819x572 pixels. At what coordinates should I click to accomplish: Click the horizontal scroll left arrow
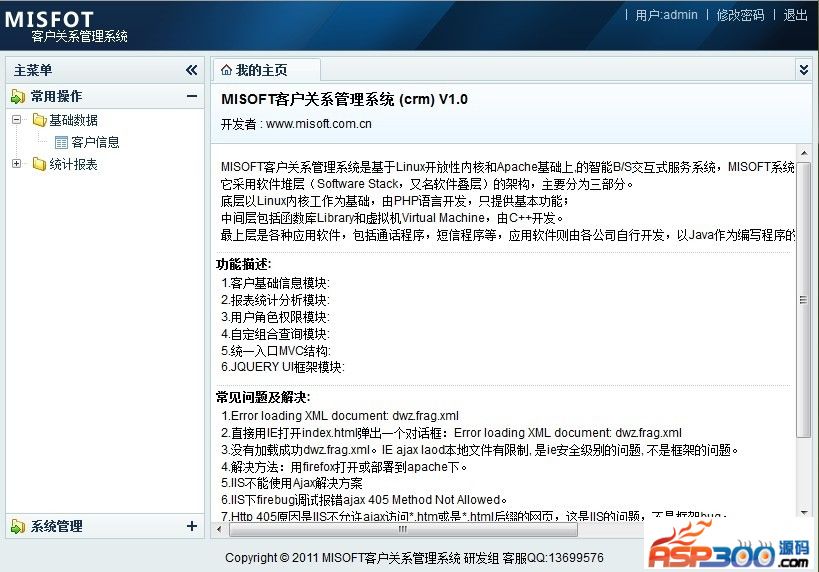(x=219, y=529)
